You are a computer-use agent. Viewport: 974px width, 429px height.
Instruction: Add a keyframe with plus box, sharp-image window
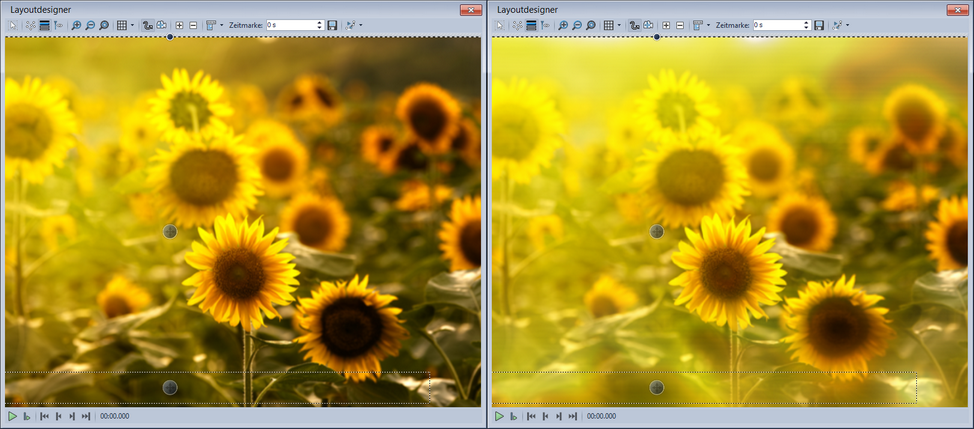coord(179,25)
